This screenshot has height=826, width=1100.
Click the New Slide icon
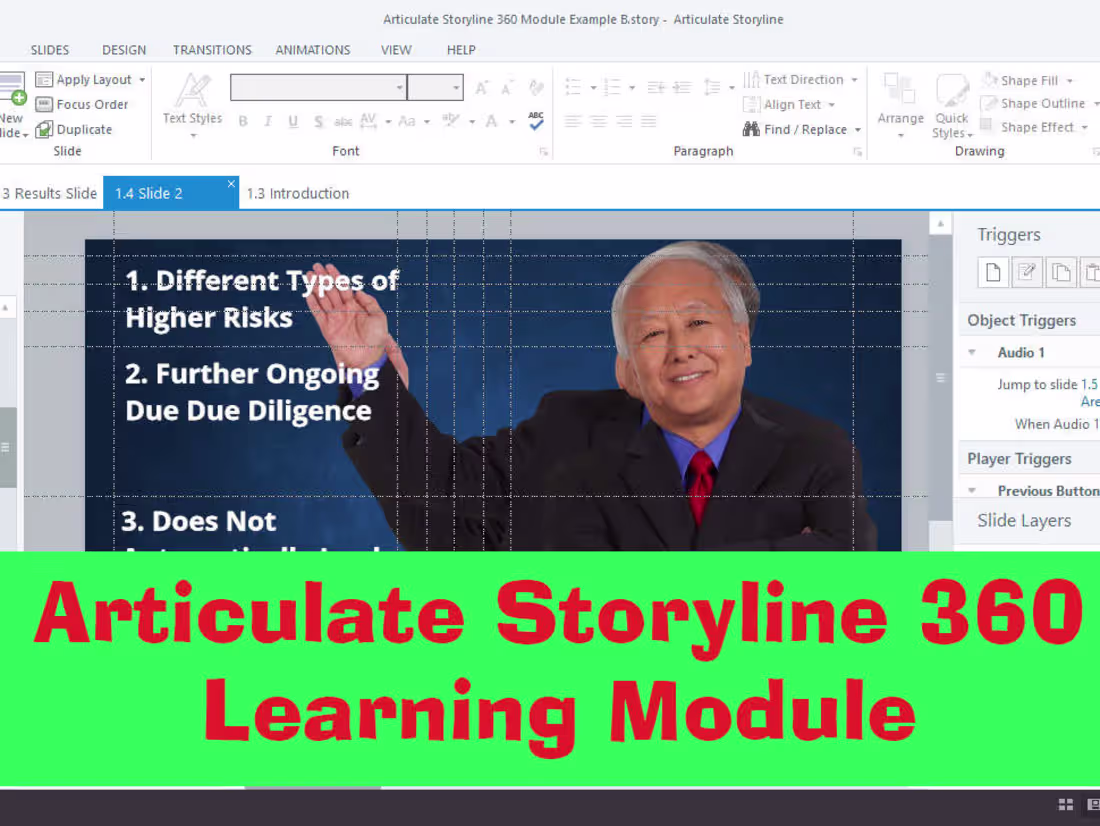pyautogui.click(x=13, y=89)
